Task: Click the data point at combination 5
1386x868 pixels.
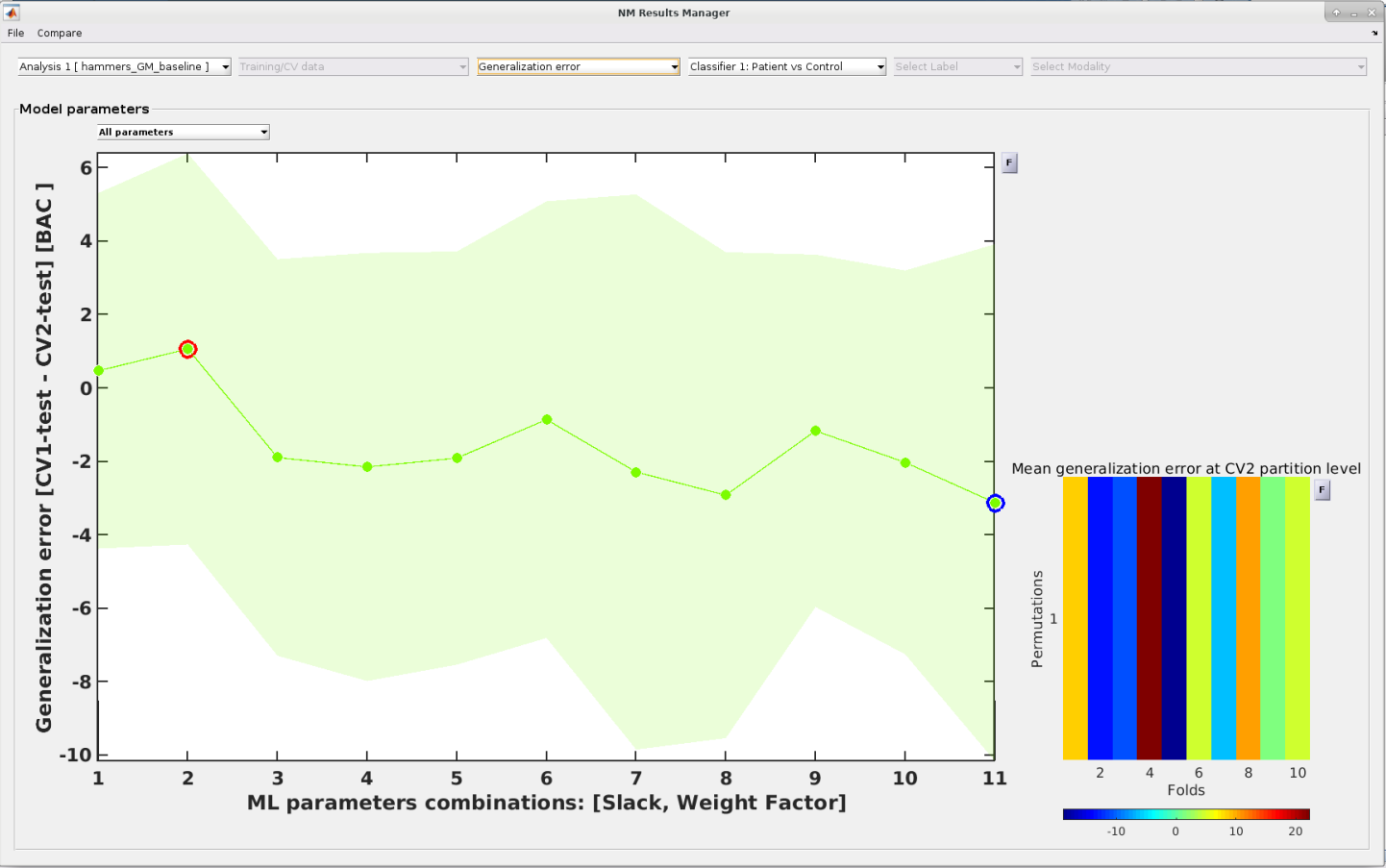Action: click(x=457, y=458)
